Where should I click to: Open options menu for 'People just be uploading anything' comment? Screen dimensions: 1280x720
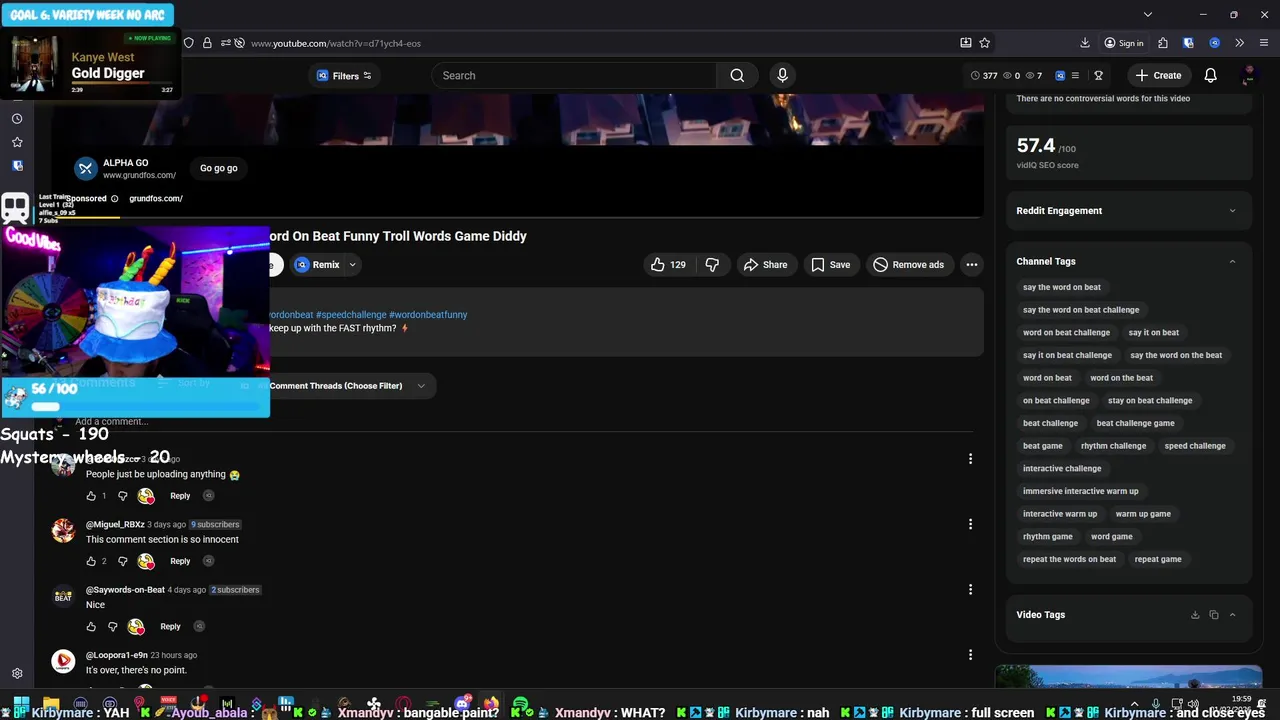pyautogui.click(x=970, y=459)
